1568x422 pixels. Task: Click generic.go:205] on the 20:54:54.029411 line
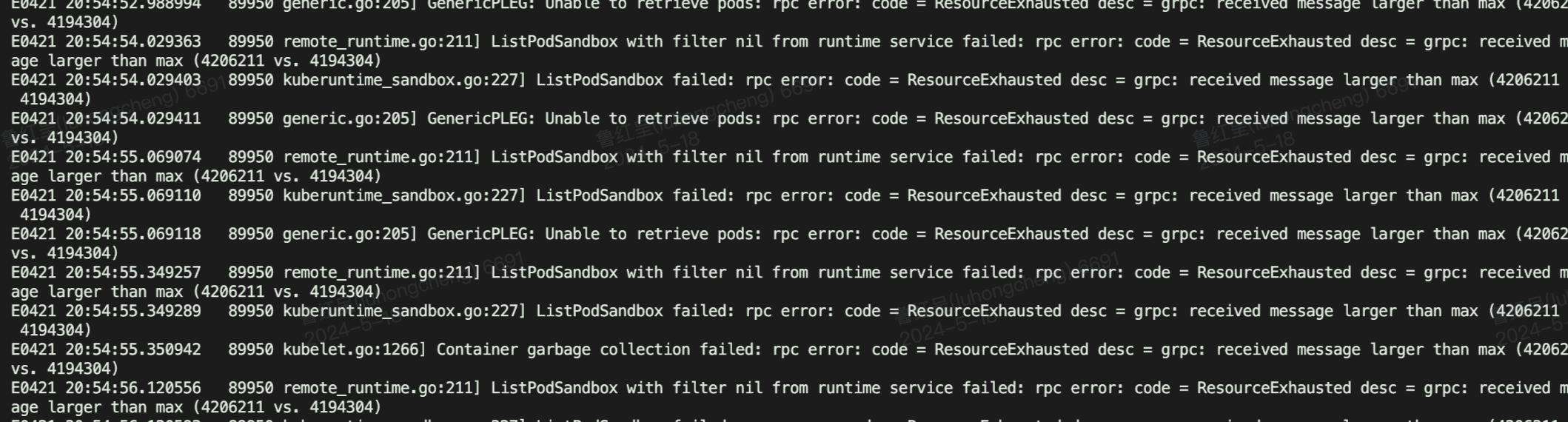pos(350,118)
